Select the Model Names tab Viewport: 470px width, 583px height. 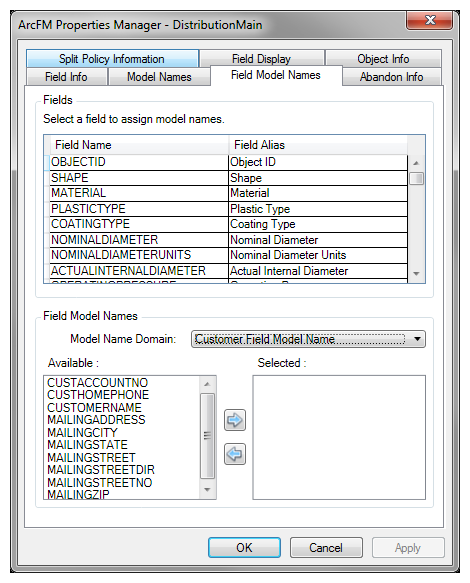pos(159,77)
